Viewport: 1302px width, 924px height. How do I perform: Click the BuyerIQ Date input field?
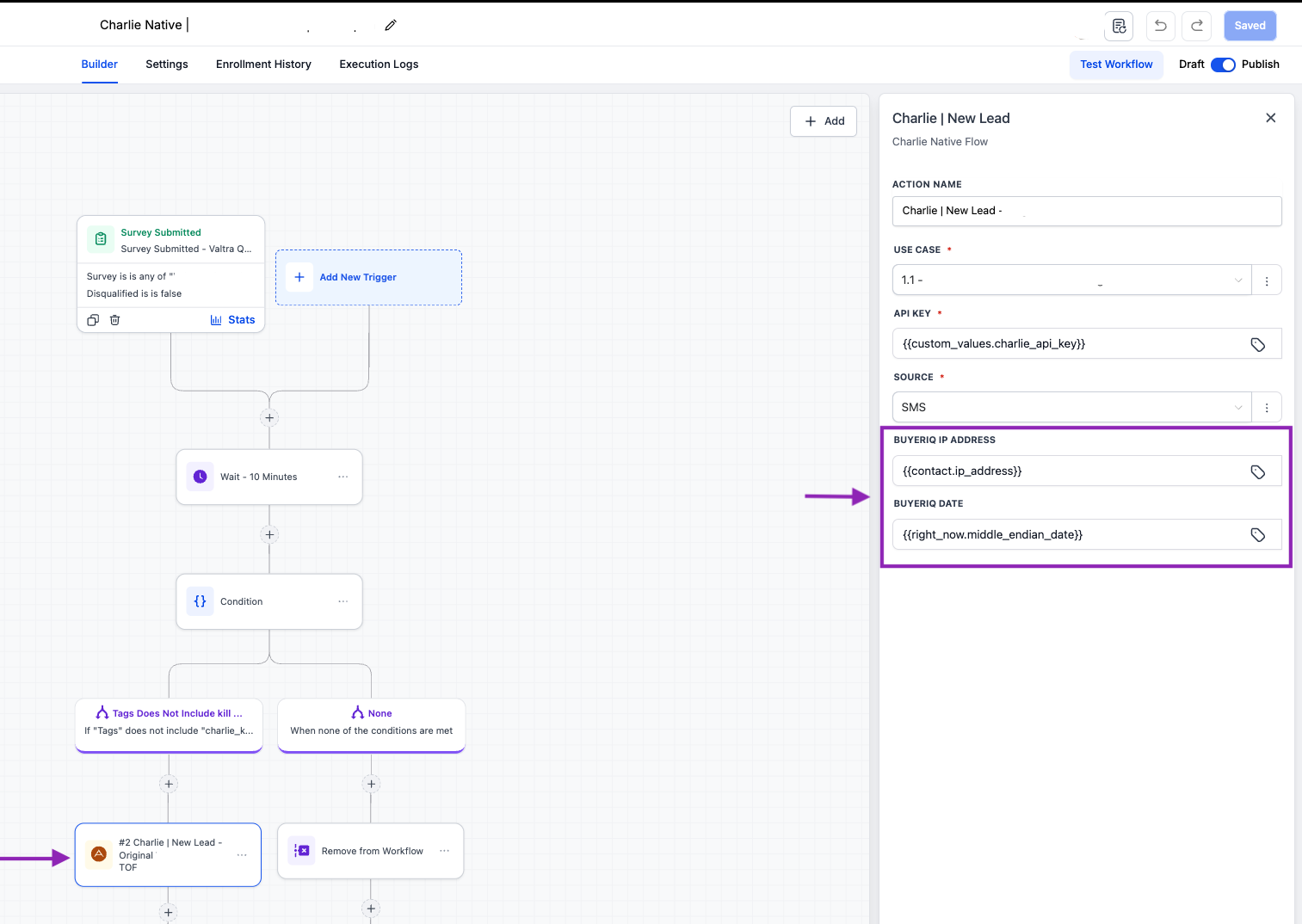(1087, 535)
